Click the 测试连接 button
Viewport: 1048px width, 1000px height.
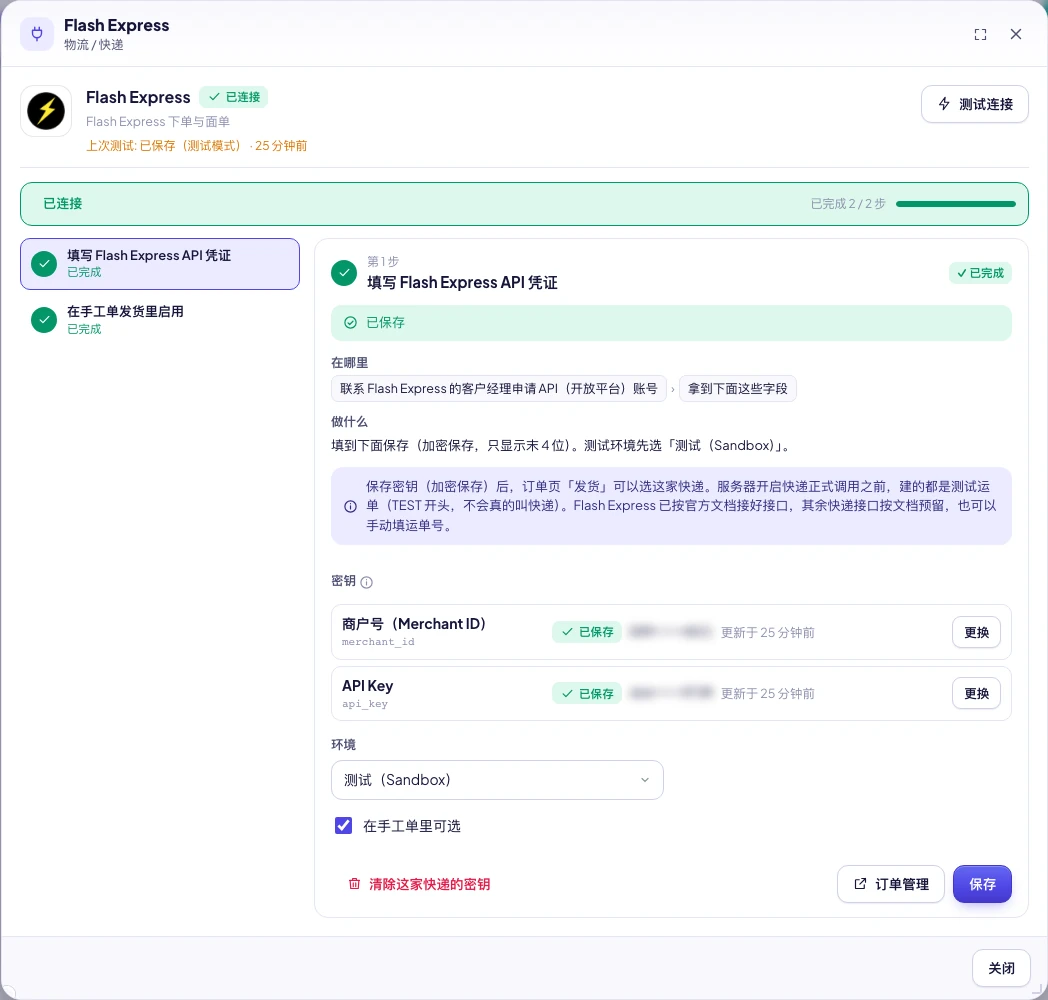(x=974, y=104)
